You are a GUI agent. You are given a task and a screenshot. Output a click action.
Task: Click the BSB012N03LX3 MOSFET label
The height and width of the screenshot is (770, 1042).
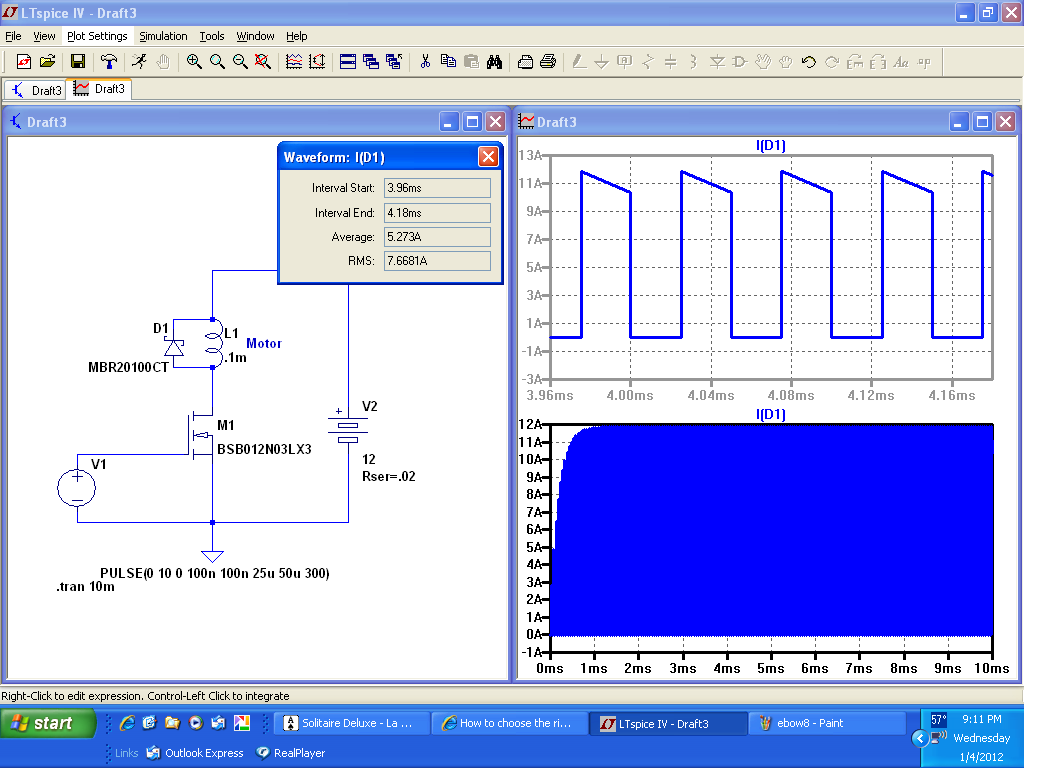(x=264, y=449)
